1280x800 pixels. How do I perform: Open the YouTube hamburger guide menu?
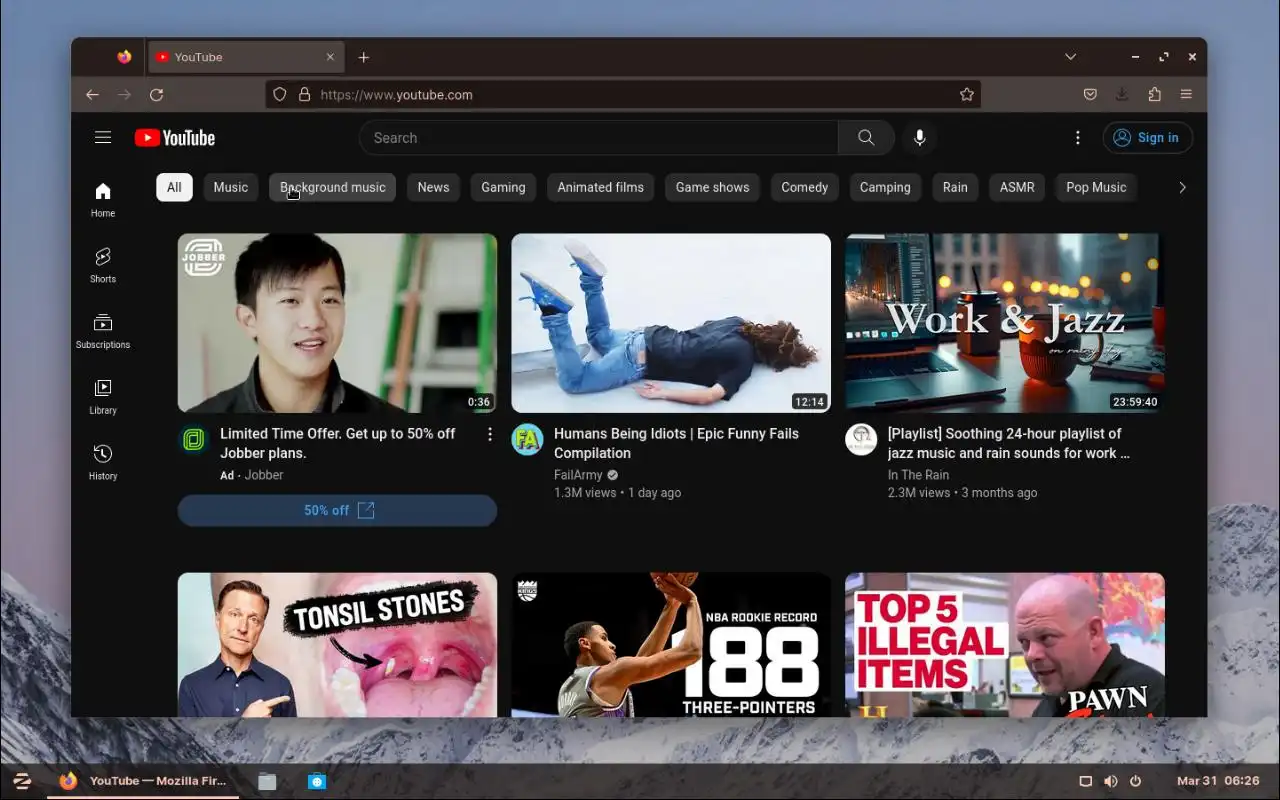pos(103,138)
